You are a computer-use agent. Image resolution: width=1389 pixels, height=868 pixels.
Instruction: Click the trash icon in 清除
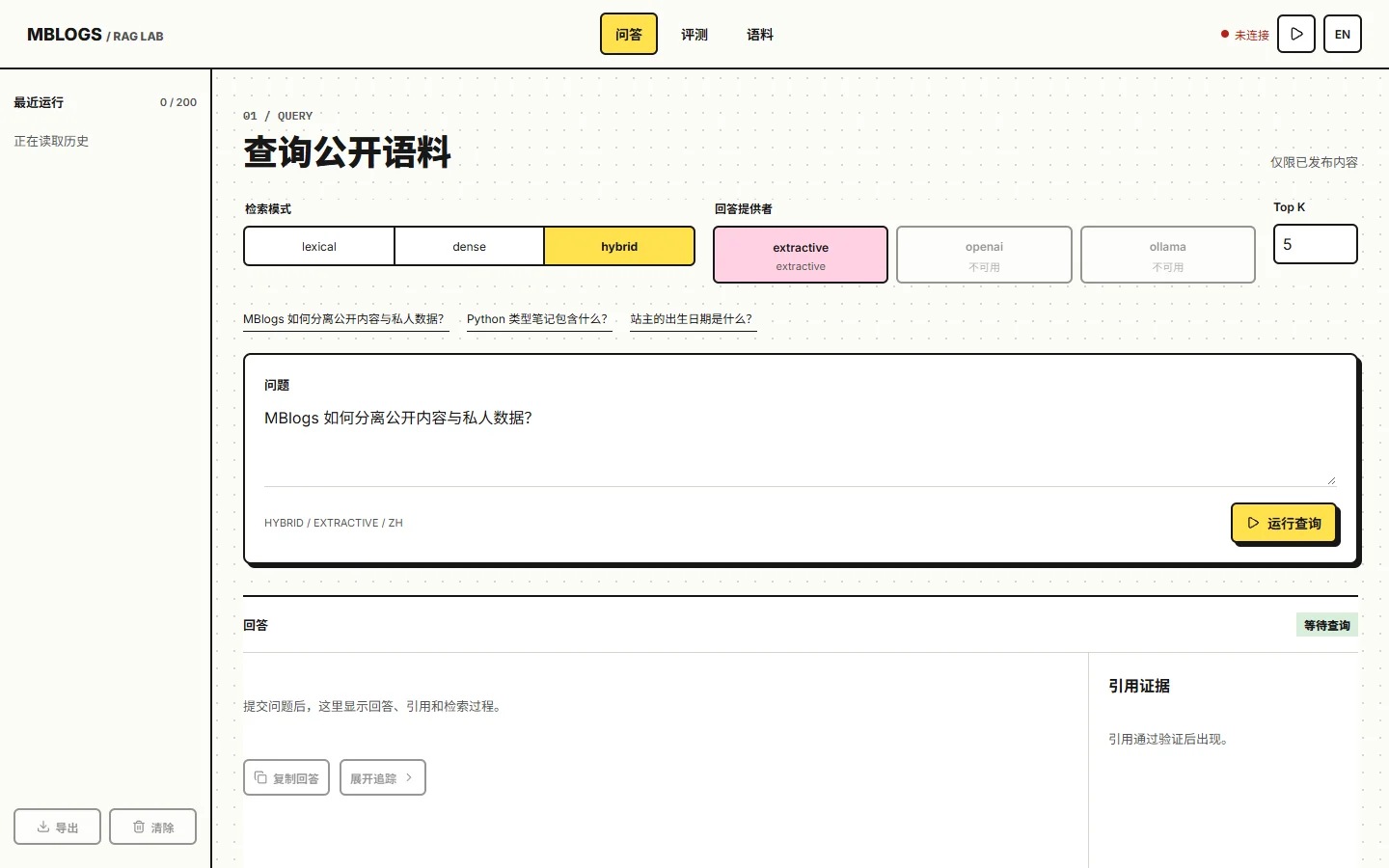139,827
